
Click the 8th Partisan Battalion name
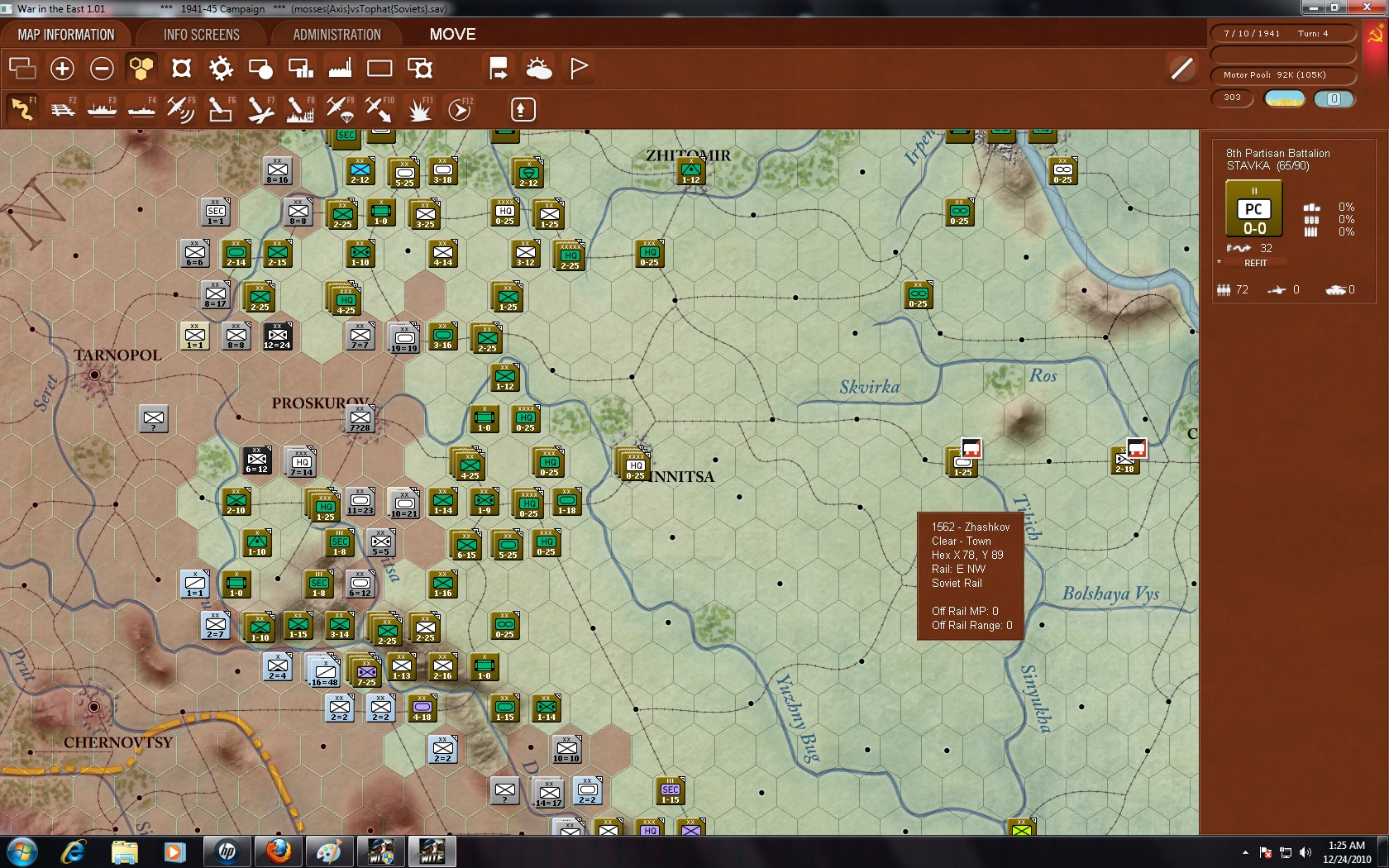1277,153
